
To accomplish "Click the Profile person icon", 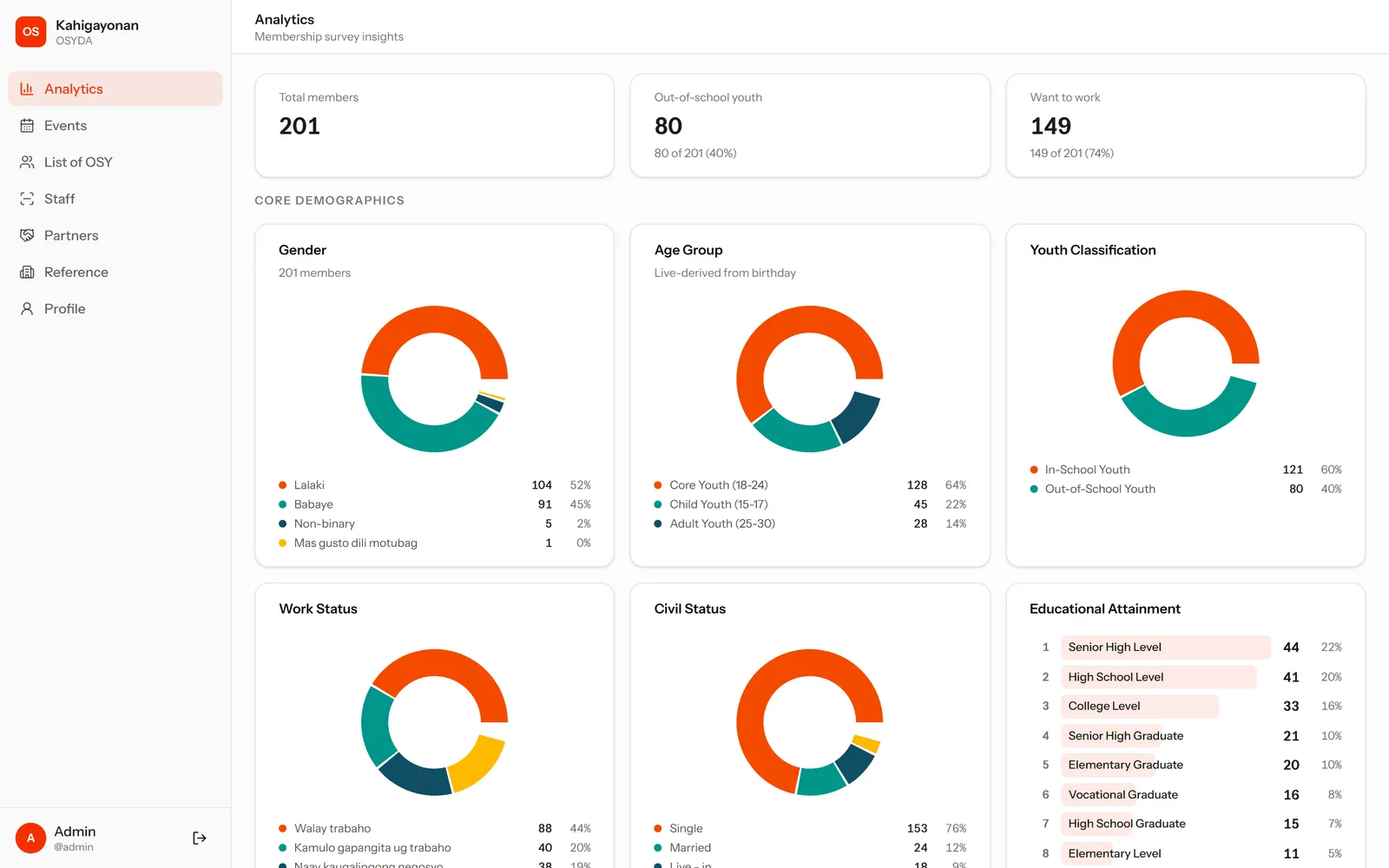I will click(27, 309).
